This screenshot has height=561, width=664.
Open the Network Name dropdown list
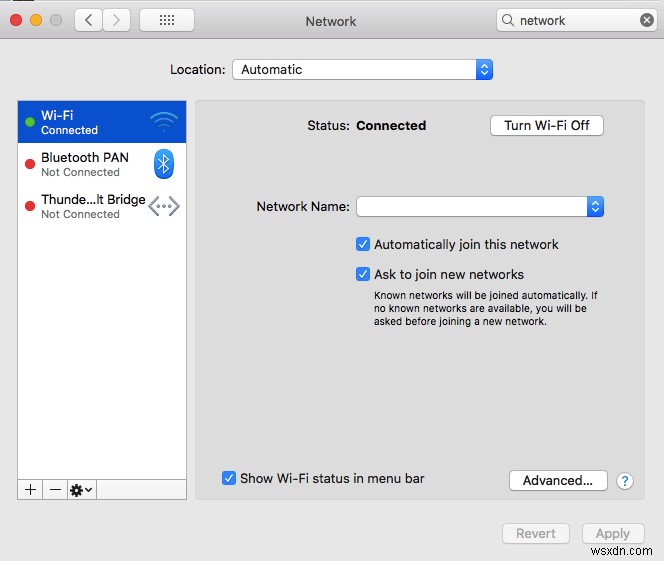(480, 207)
